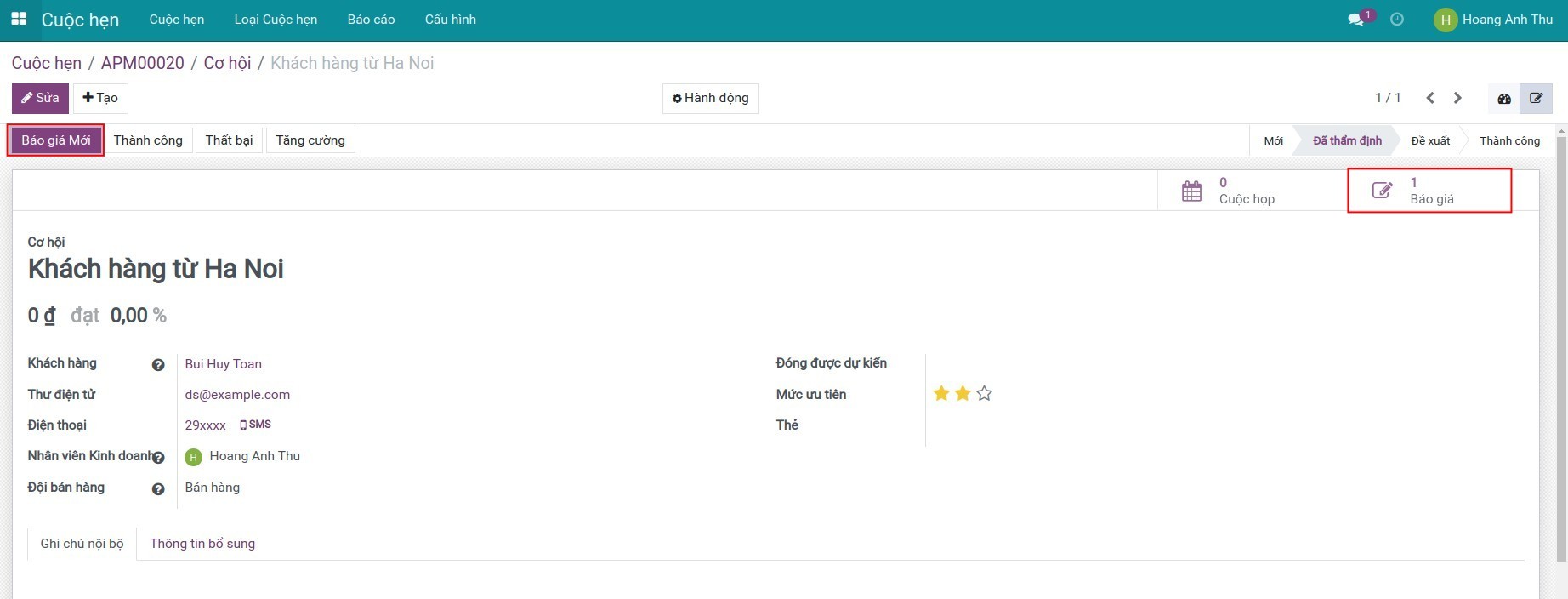Image resolution: width=1568 pixels, height=599 pixels.
Task: Open the Báo cáo menu
Action: pyautogui.click(x=371, y=20)
